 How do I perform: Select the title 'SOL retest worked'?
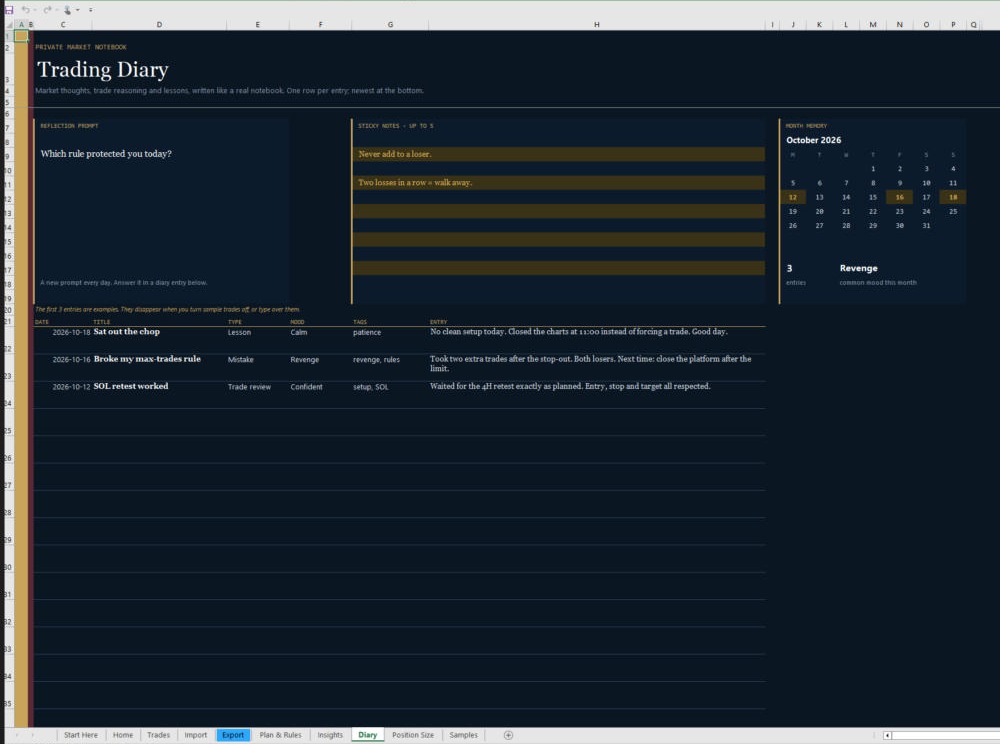coord(131,386)
